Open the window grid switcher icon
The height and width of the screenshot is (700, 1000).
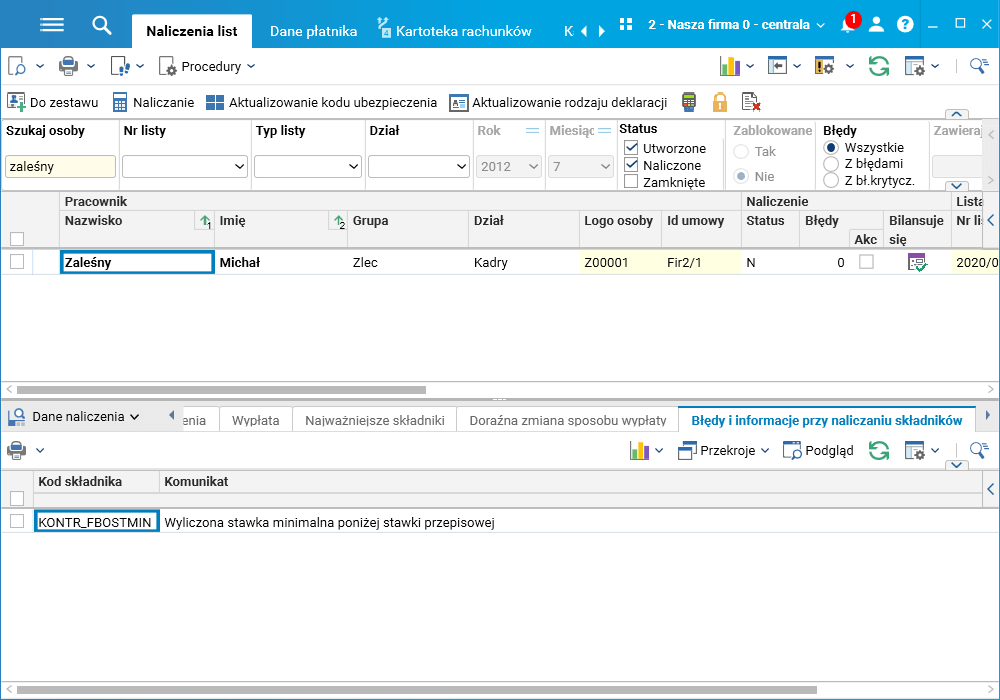tap(626, 24)
